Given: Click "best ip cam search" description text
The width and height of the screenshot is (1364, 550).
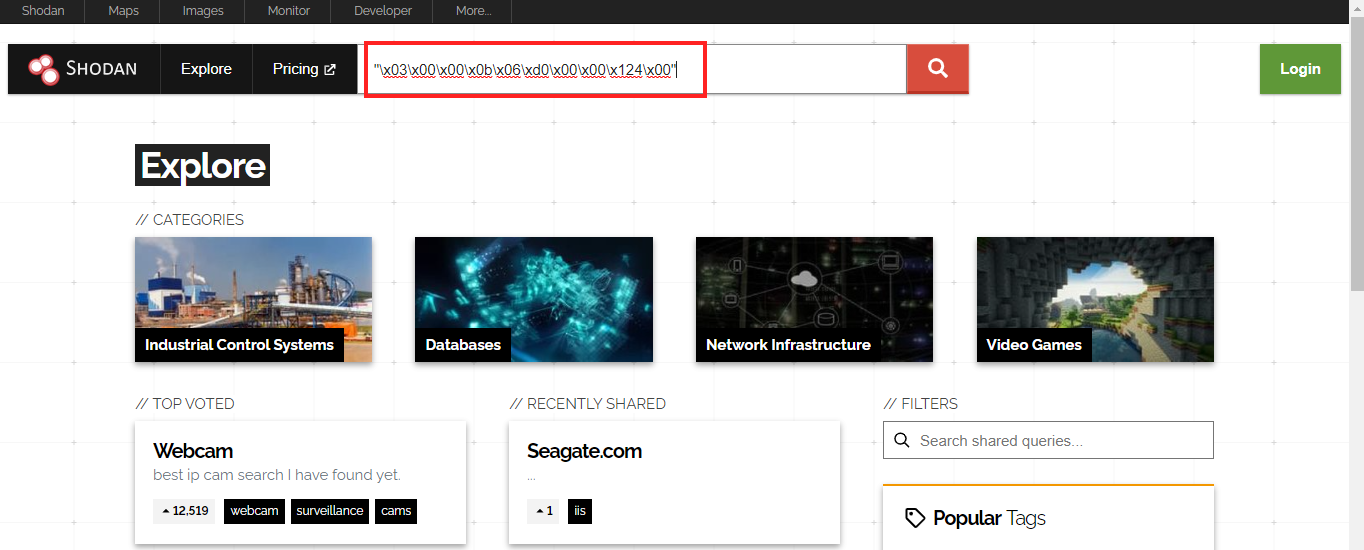Looking at the screenshot, I should click(277, 475).
